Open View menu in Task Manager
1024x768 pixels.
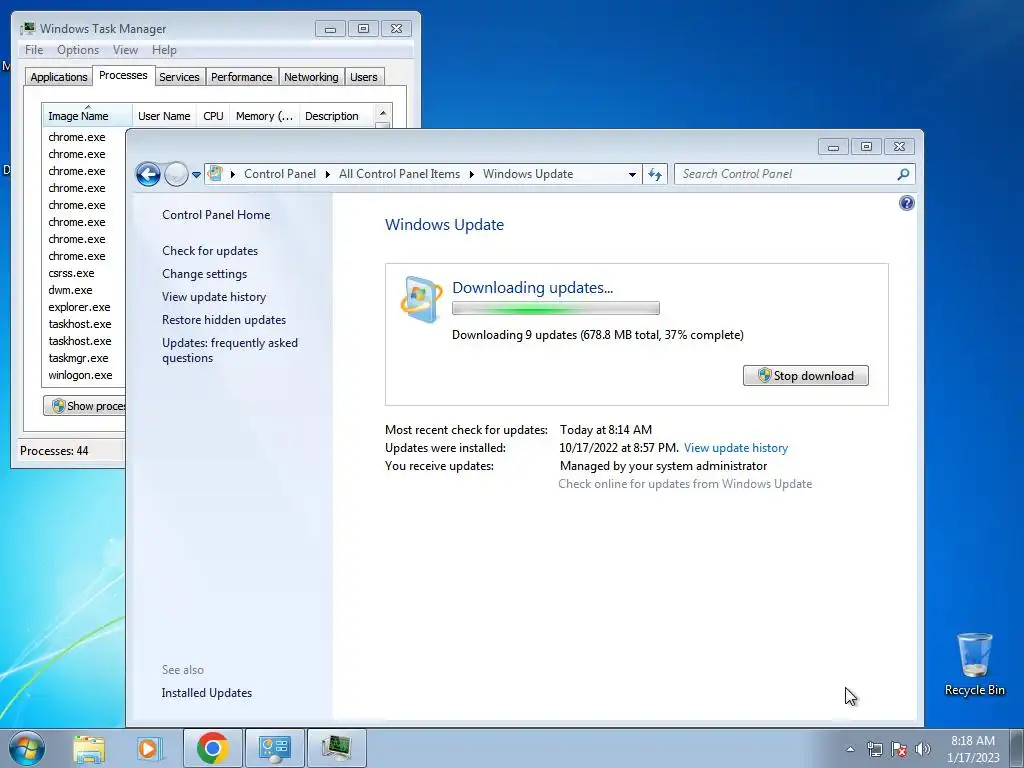[125, 50]
